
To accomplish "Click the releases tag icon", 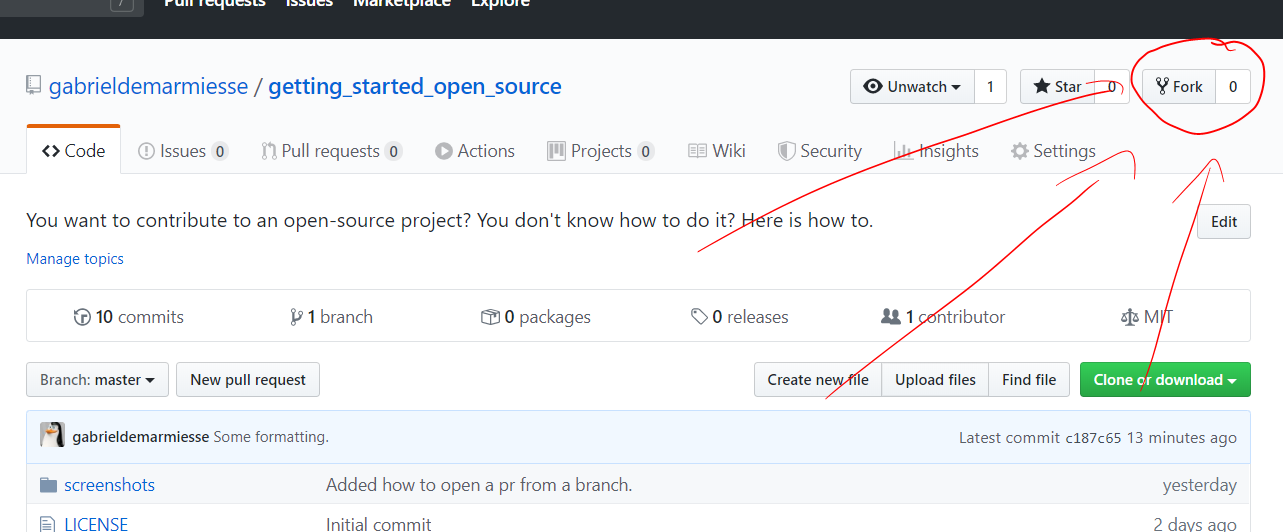I will [x=700, y=317].
